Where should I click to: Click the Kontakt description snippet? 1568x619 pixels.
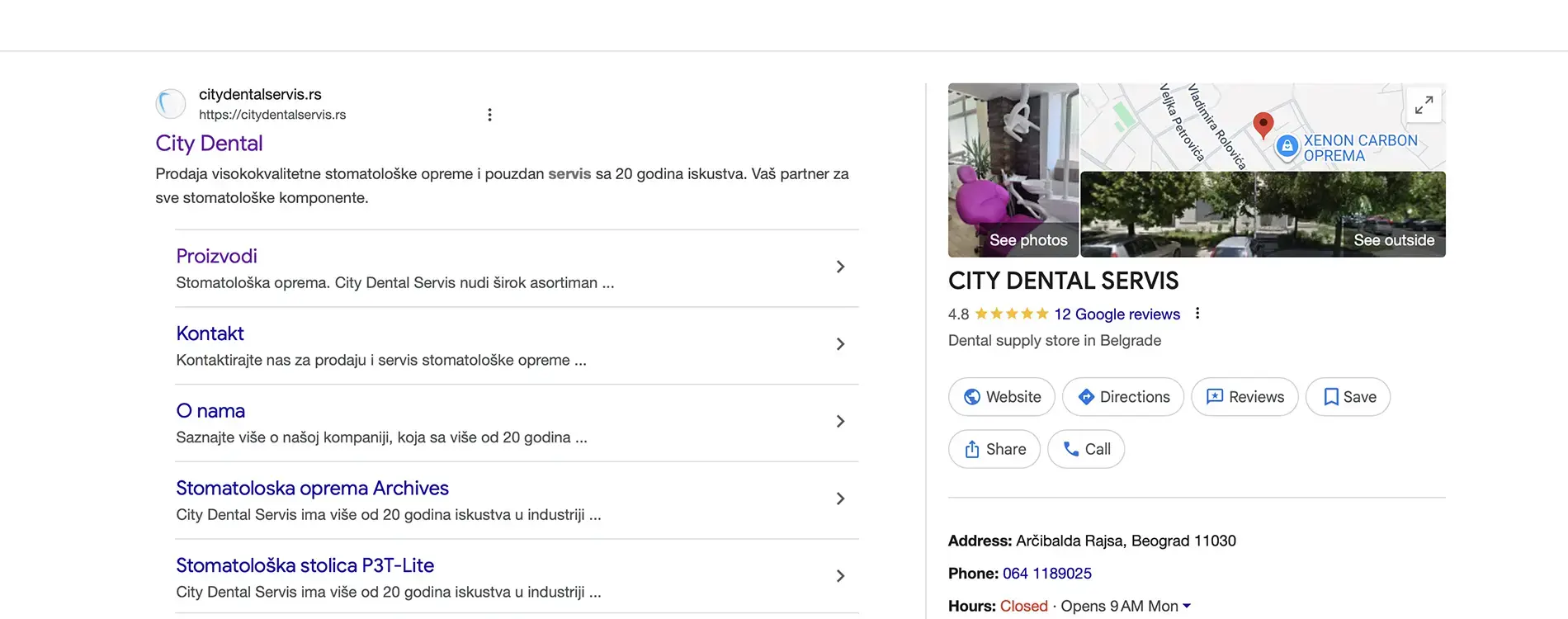coord(381,361)
